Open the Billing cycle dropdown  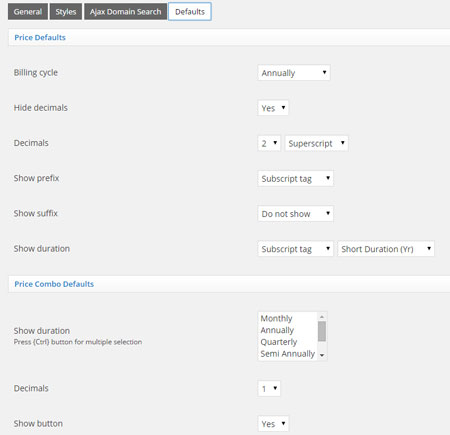(x=294, y=73)
